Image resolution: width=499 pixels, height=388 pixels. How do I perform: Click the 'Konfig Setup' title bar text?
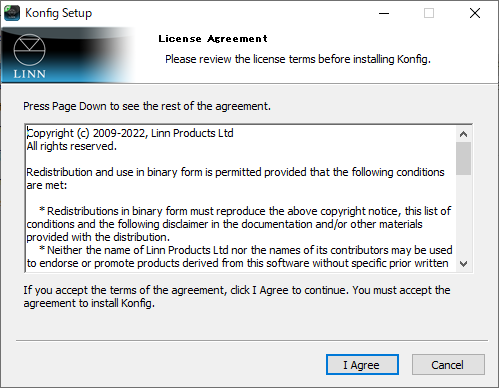(x=59, y=13)
